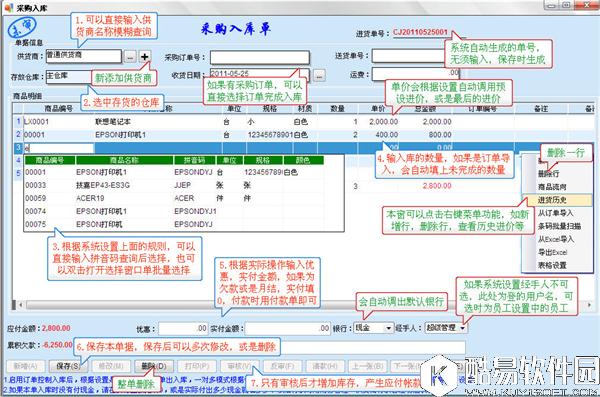
Task: Click the 商品名称 green header in lookup list
Action: 124,160
